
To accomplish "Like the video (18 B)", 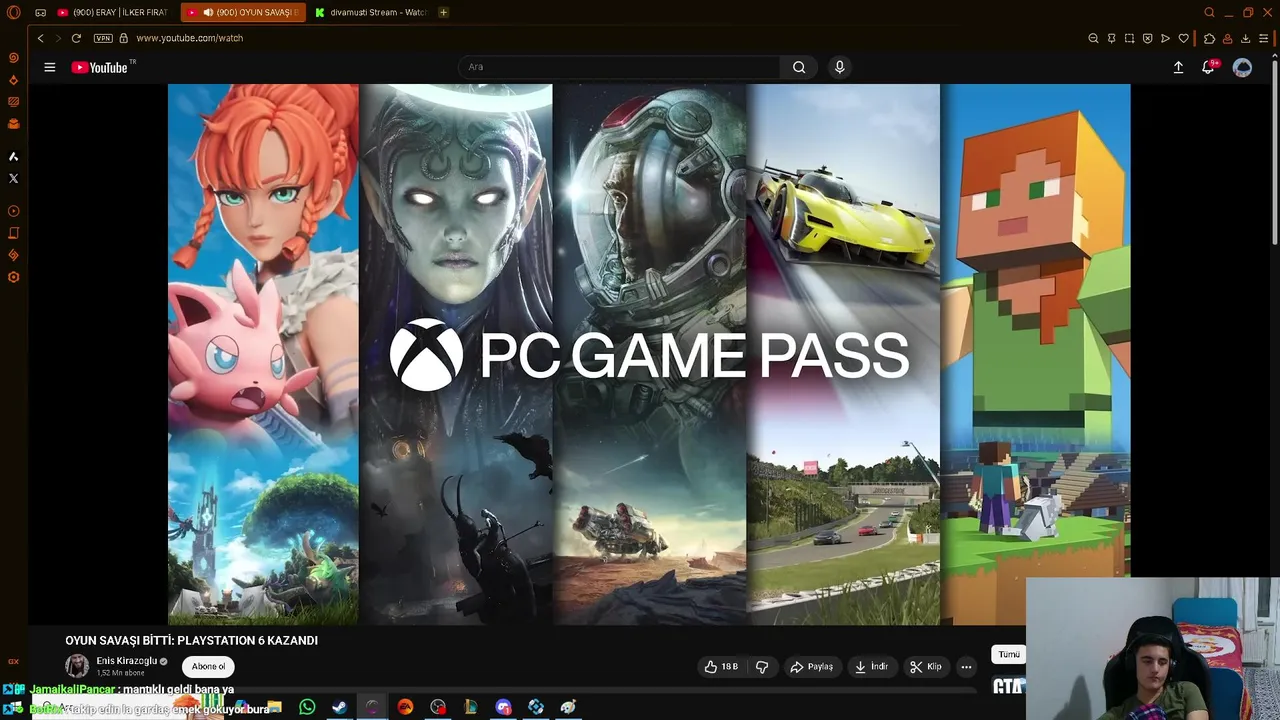I will click(x=722, y=666).
